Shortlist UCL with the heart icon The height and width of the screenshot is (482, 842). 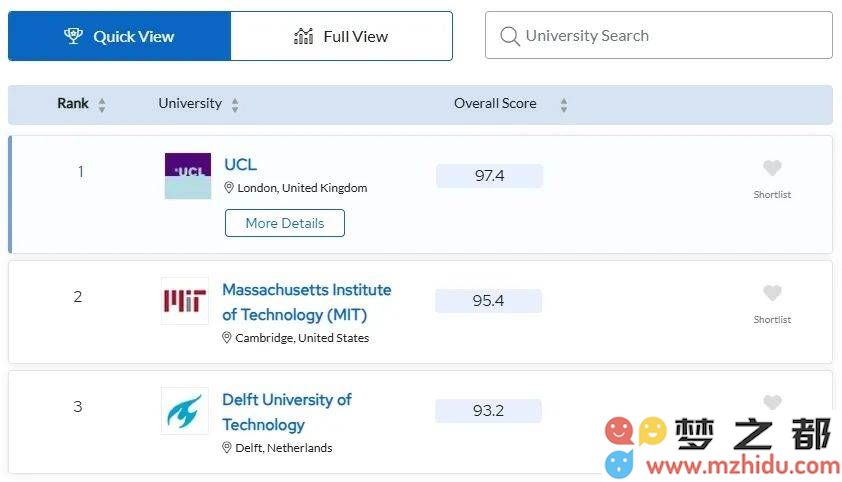(772, 168)
